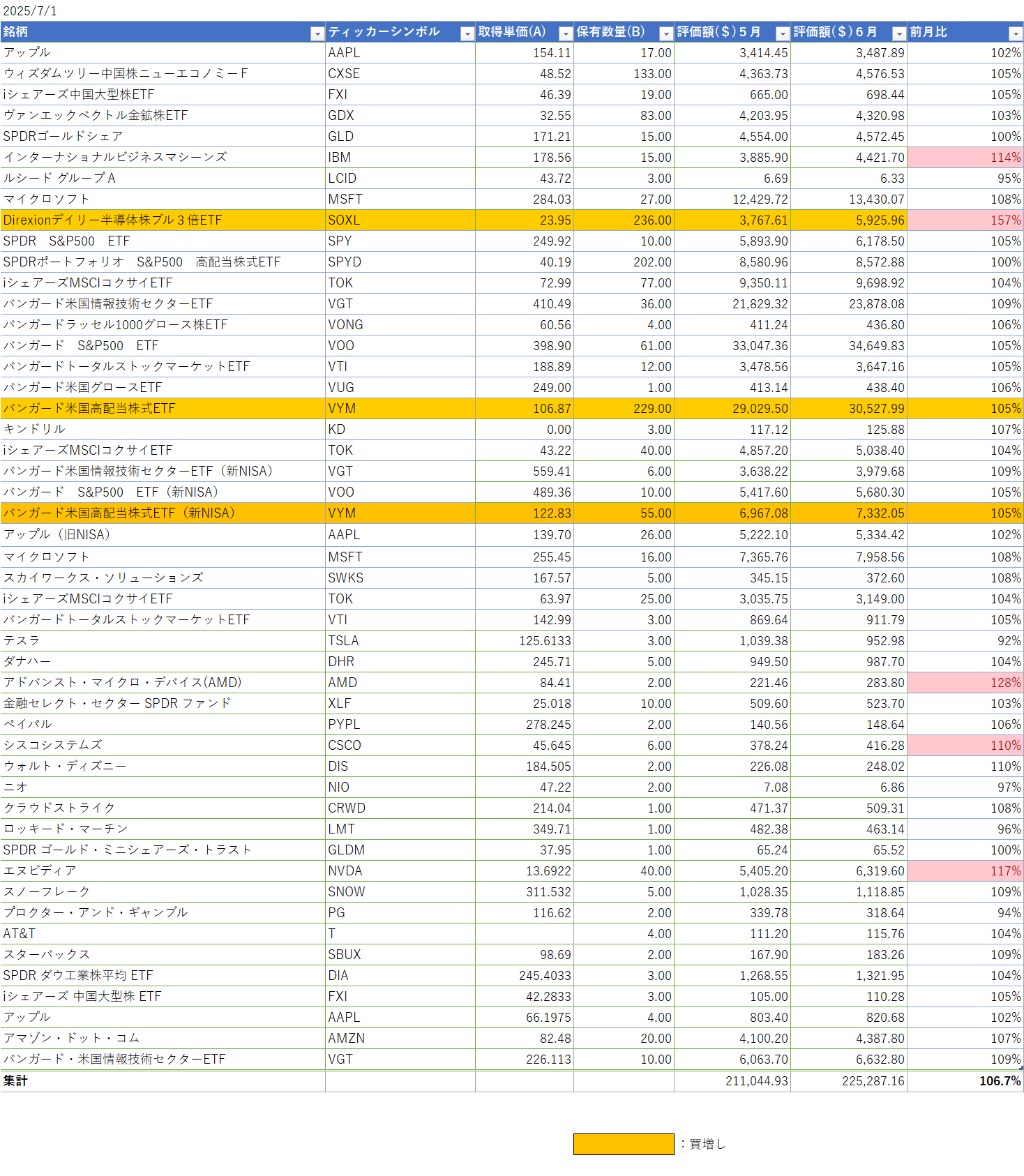Screen dimensions: 1024x1176
Task: Click the Direxionデイリー半導体株ブル3倍ETF cell
Action: point(163,220)
